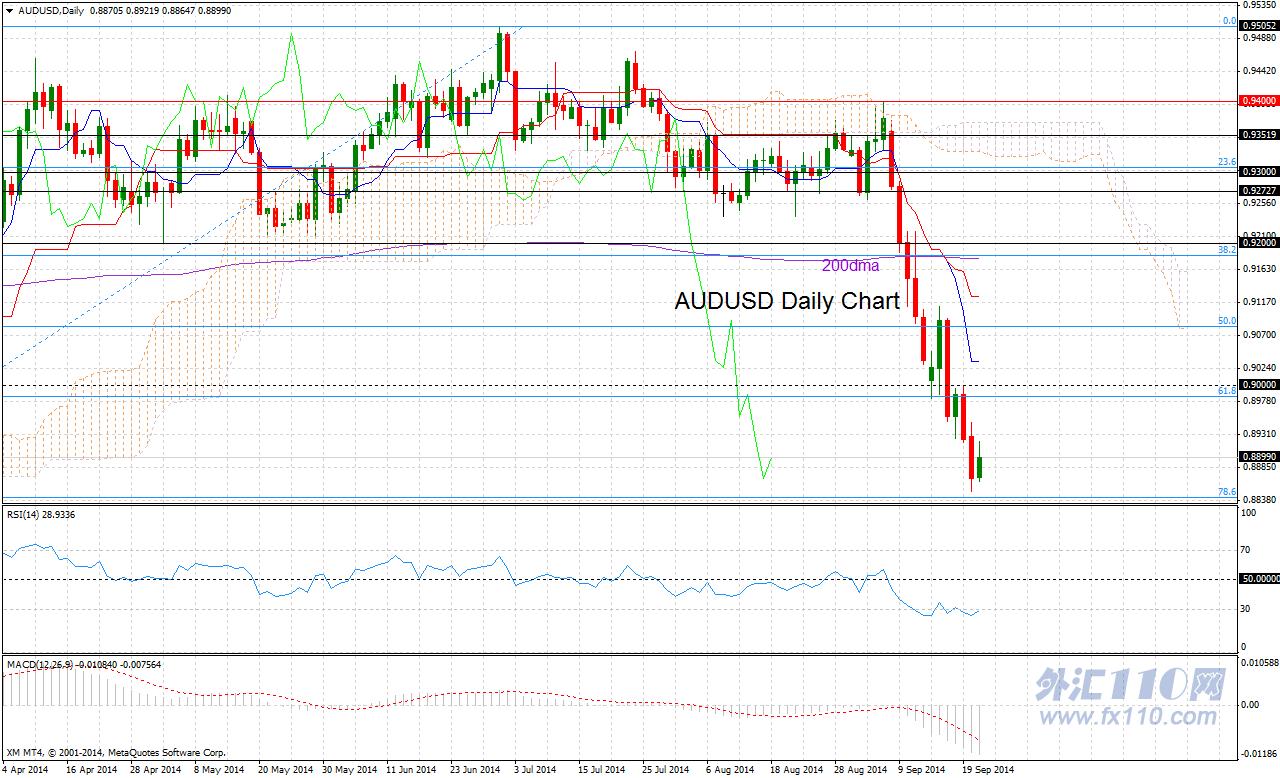Select the 23.6 Fibonacci level label
Screen dimensions: 1280x778
1227,162
